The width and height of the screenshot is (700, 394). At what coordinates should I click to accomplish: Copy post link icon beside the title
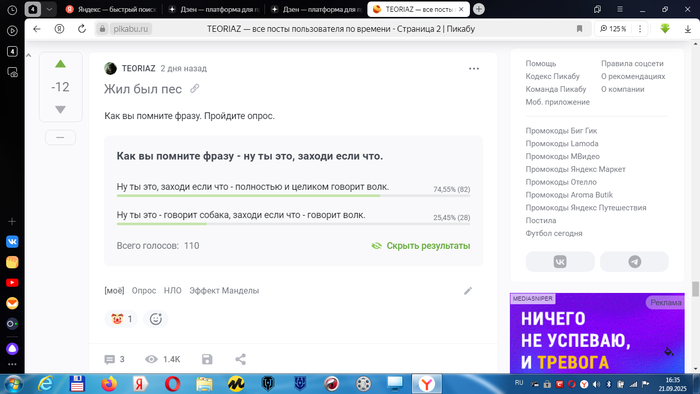pyautogui.click(x=195, y=89)
